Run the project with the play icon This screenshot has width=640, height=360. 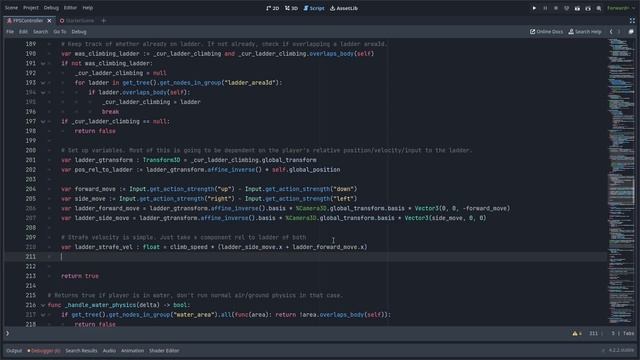534,8
